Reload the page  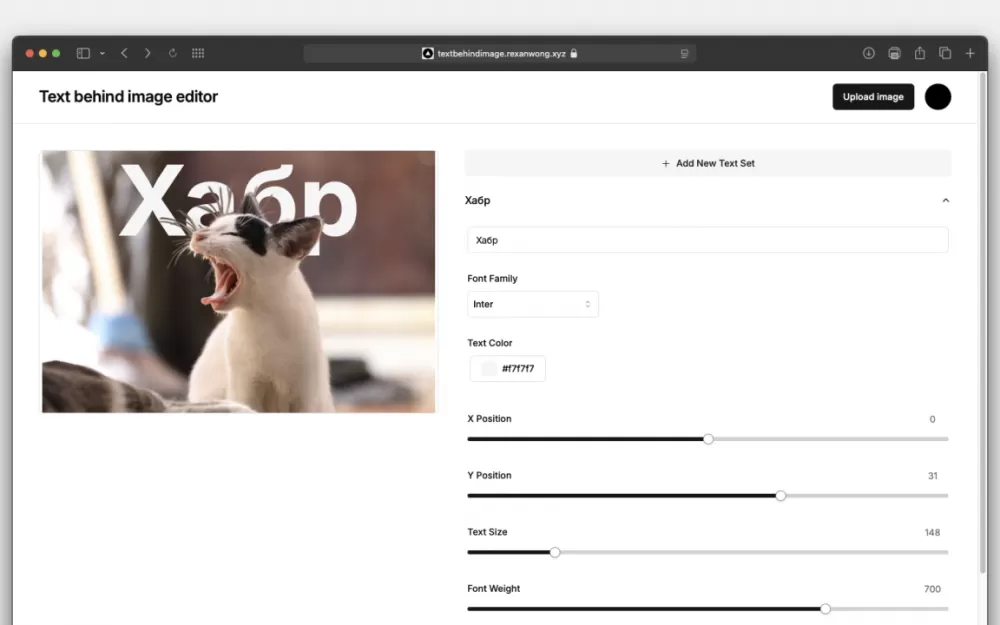point(172,54)
